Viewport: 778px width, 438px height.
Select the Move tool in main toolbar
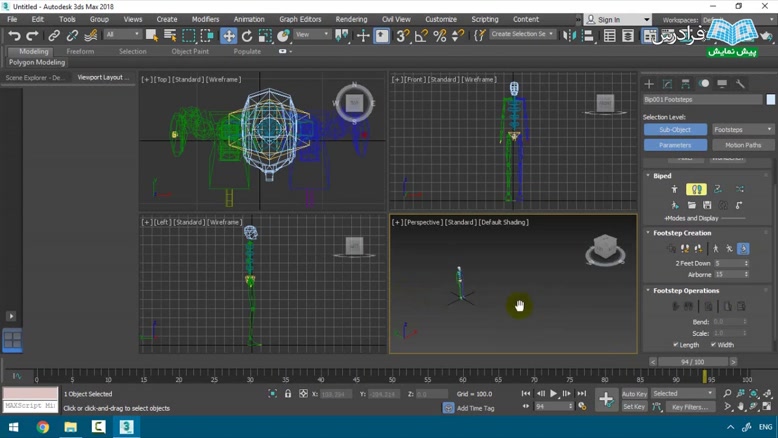[229, 36]
